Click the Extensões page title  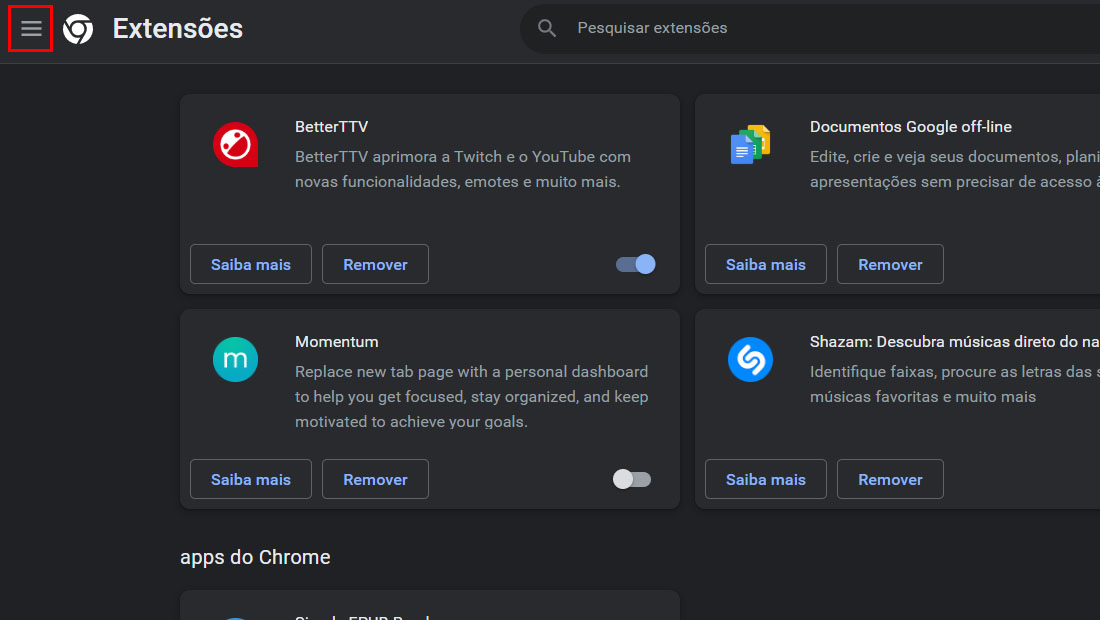(177, 29)
